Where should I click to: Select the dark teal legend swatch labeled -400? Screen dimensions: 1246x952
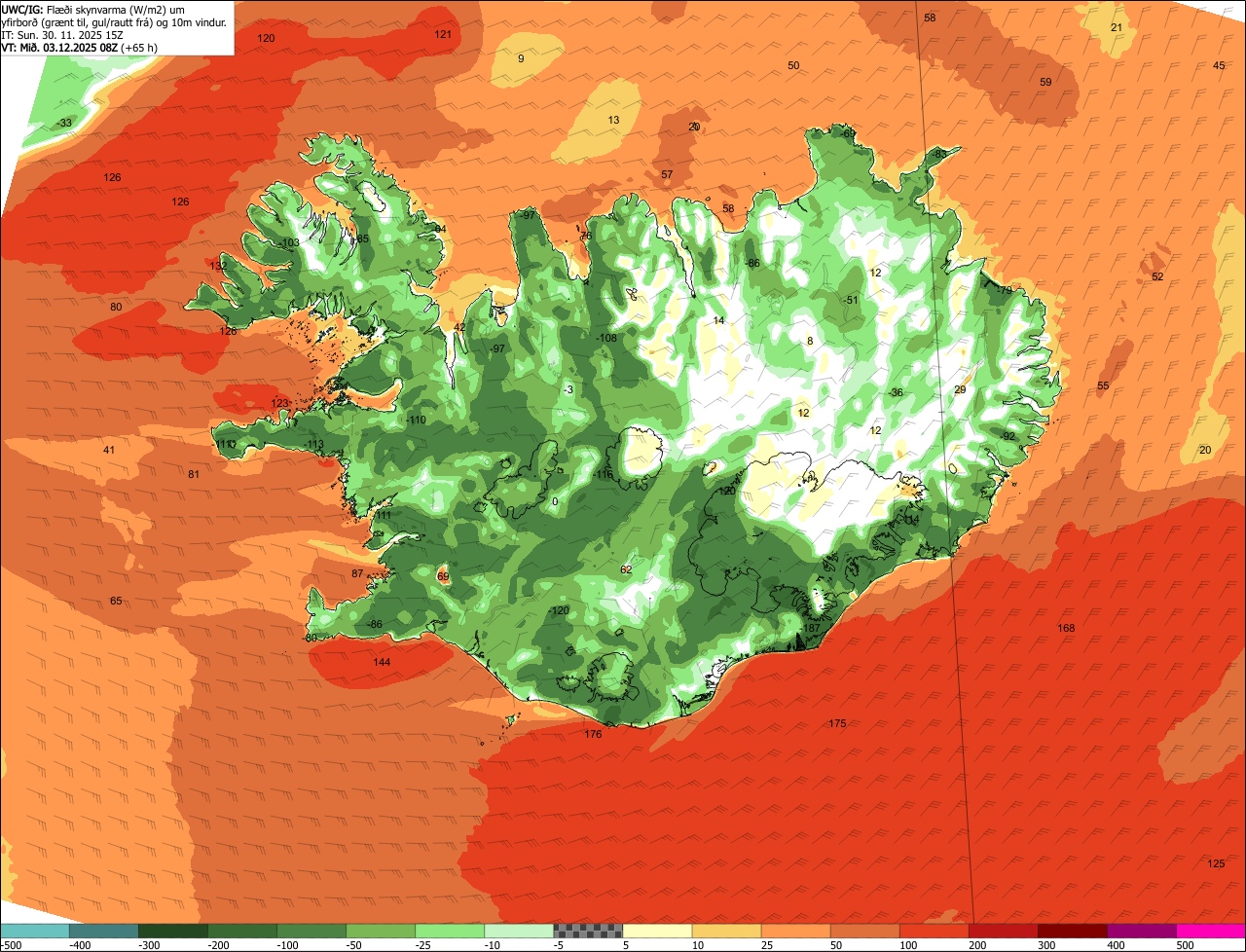pyautogui.click(x=104, y=931)
